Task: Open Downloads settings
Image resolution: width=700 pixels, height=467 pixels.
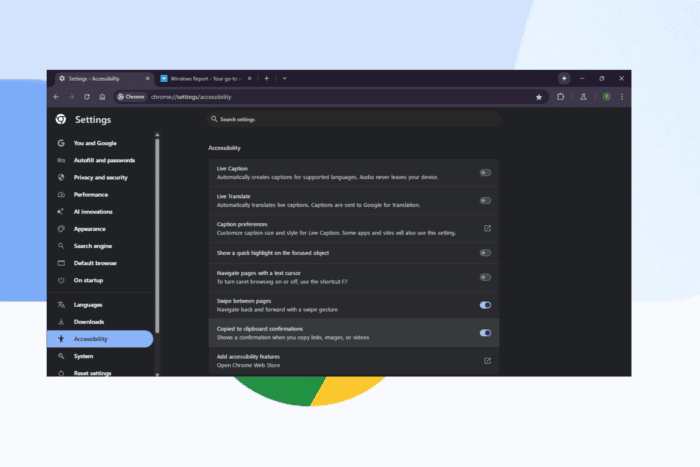Action: (x=100, y=322)
